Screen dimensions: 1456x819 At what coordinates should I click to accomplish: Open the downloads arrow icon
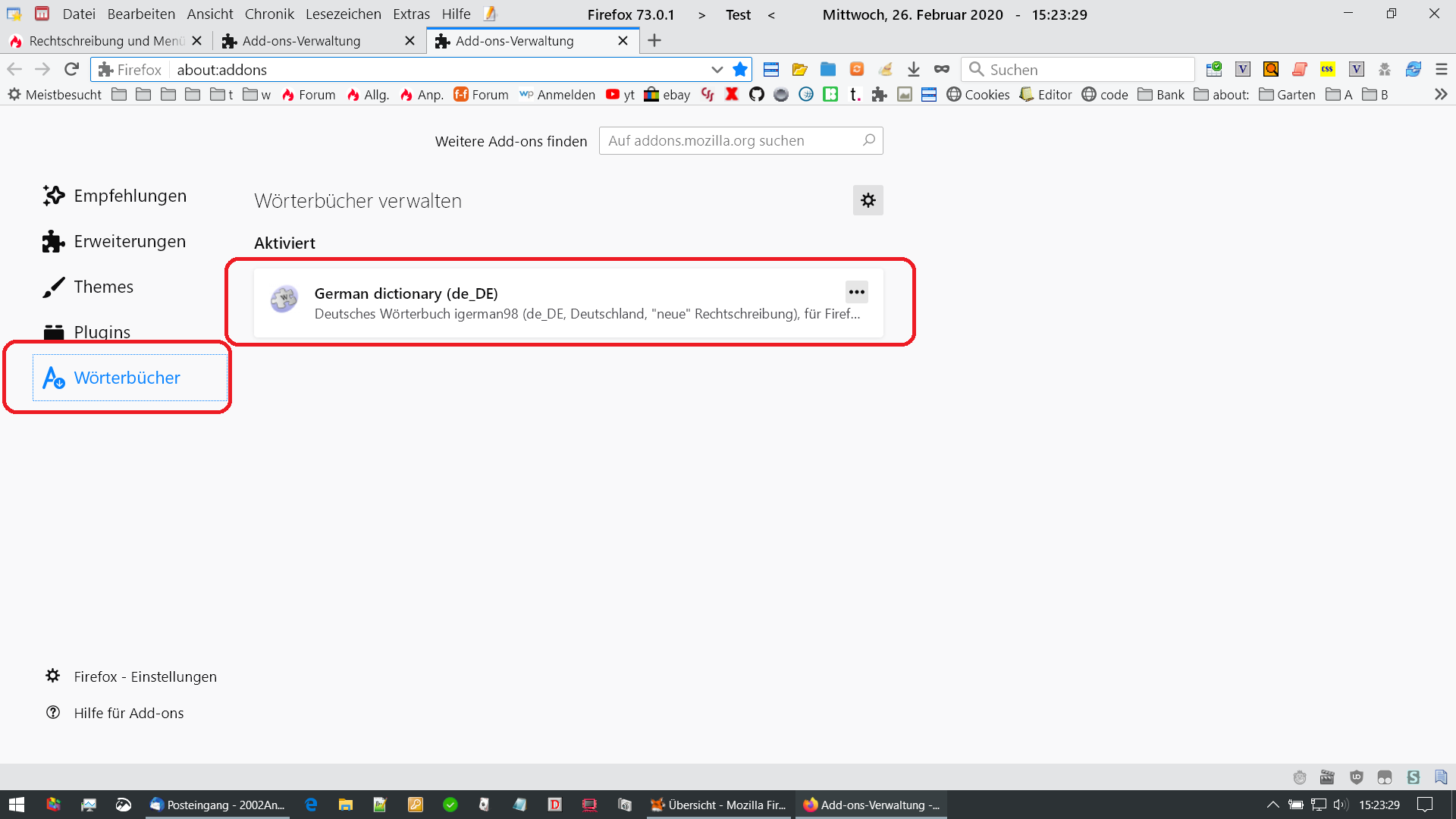click(x=913, y=69)
